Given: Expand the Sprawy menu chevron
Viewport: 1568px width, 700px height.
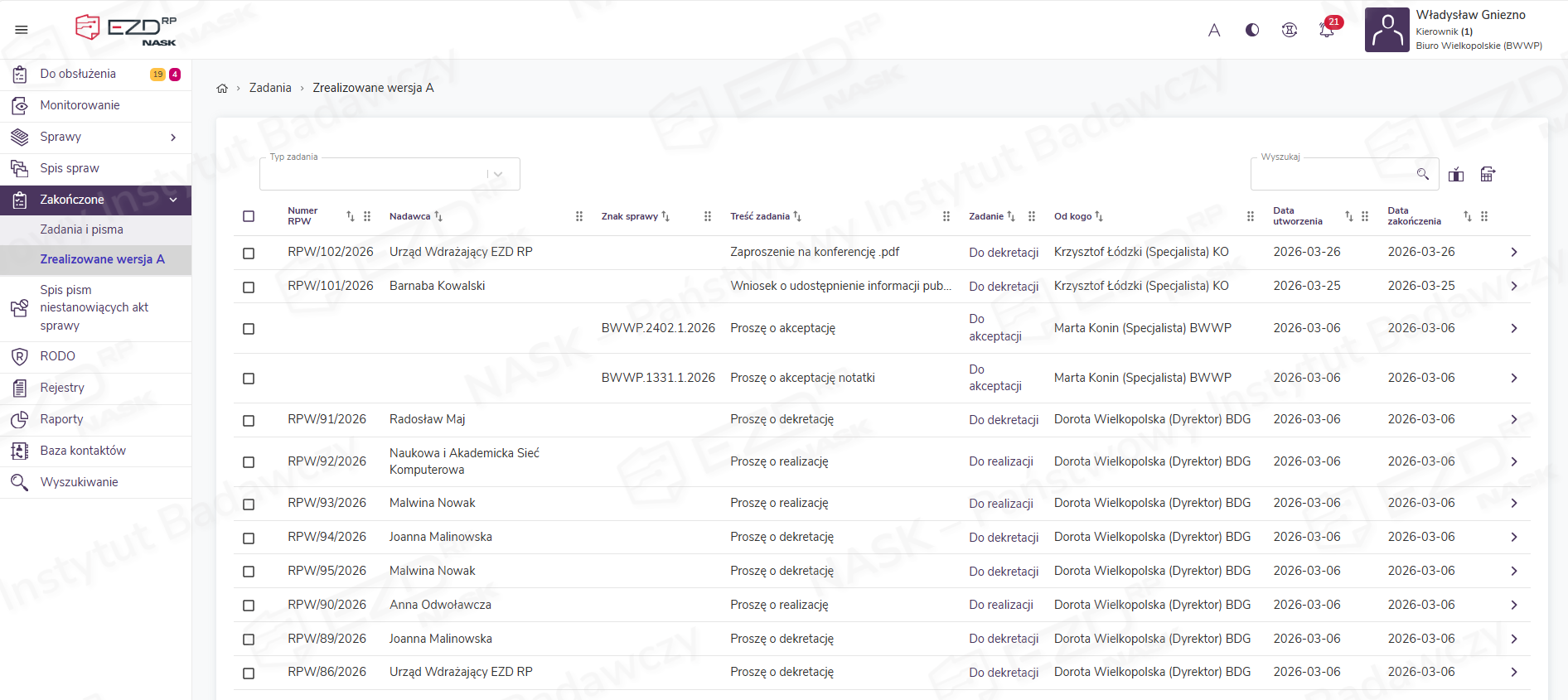Looking at the screenshot, I should (173, 138).
